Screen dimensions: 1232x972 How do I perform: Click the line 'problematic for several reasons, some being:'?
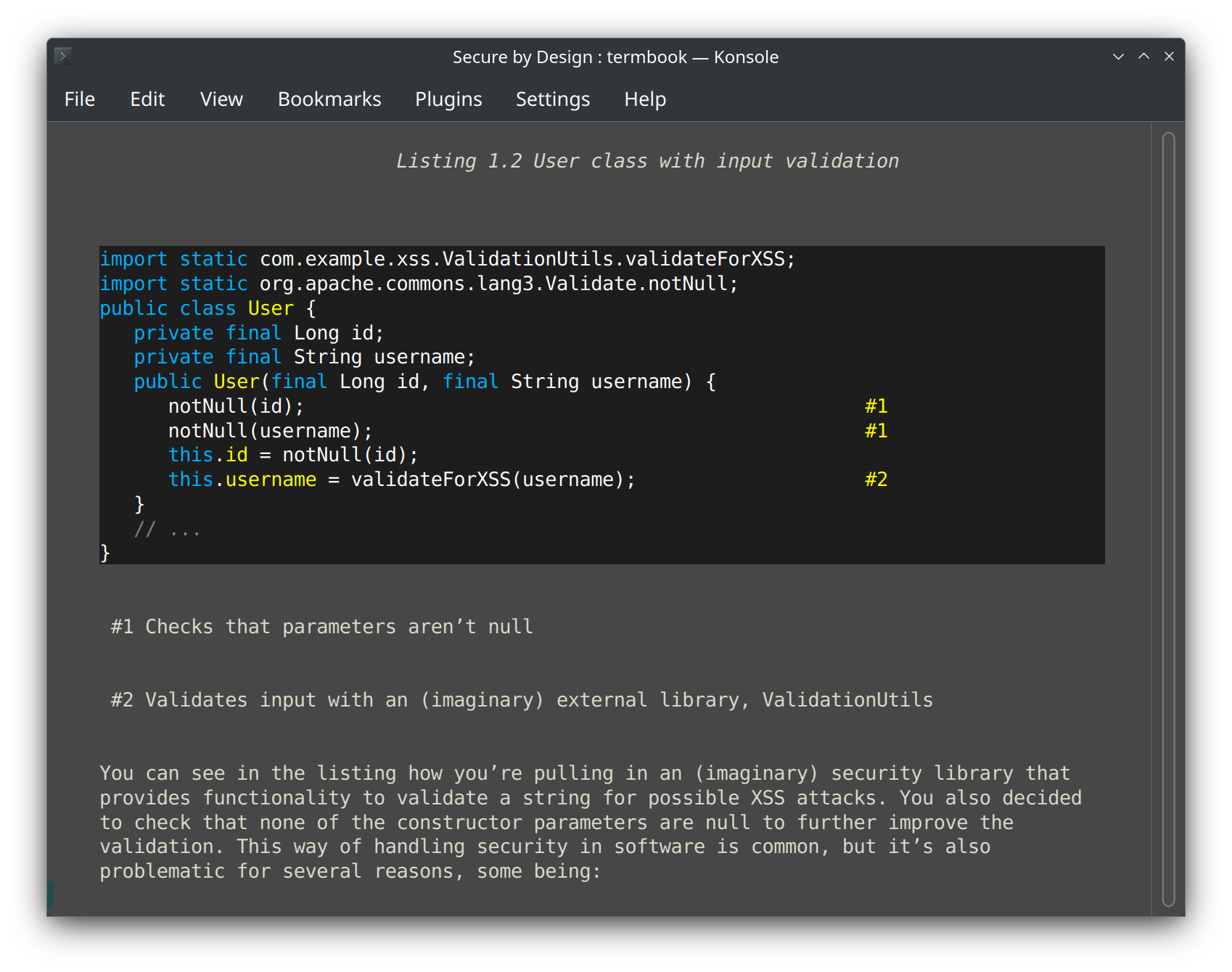[350, 871]
